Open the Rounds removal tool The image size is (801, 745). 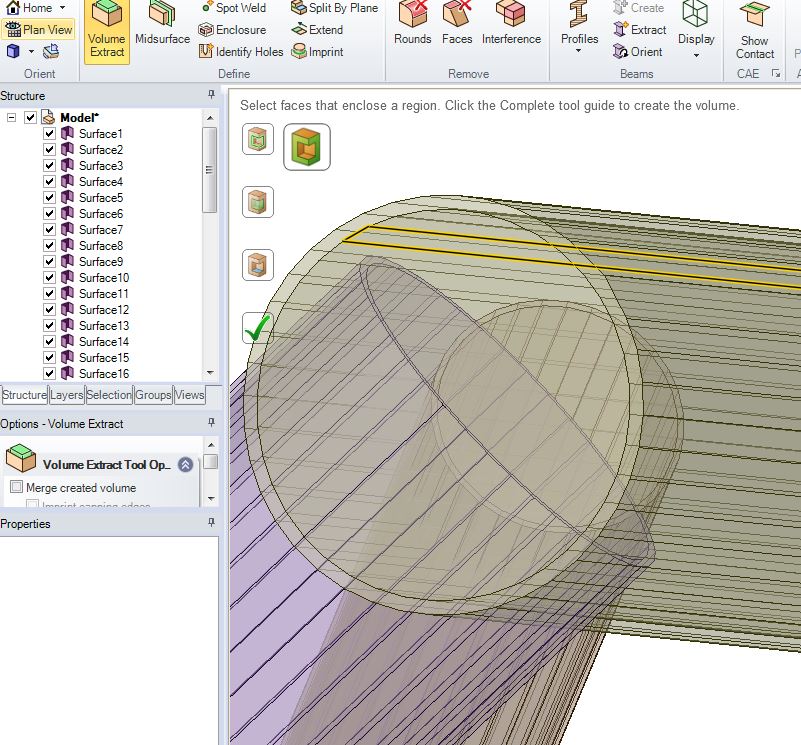point(412,26)
